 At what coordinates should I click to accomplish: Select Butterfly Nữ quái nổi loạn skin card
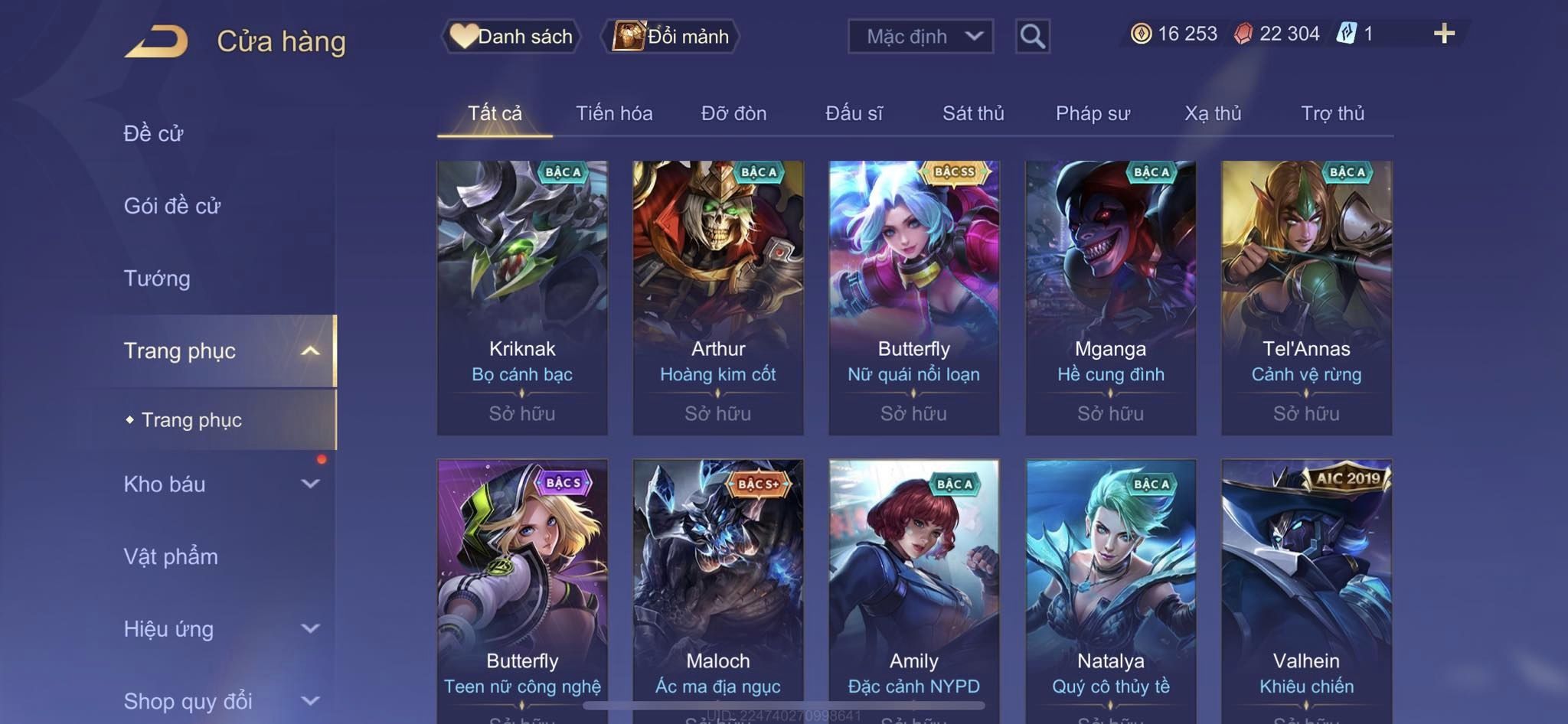point(914,298)
